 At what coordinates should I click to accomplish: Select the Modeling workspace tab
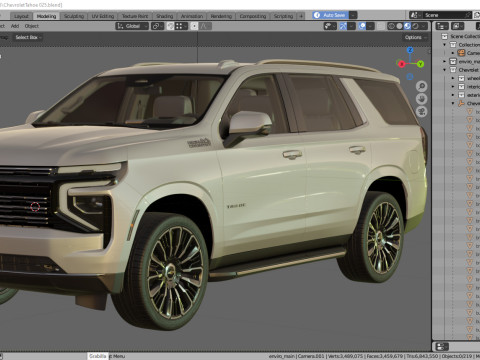(46, 16)
